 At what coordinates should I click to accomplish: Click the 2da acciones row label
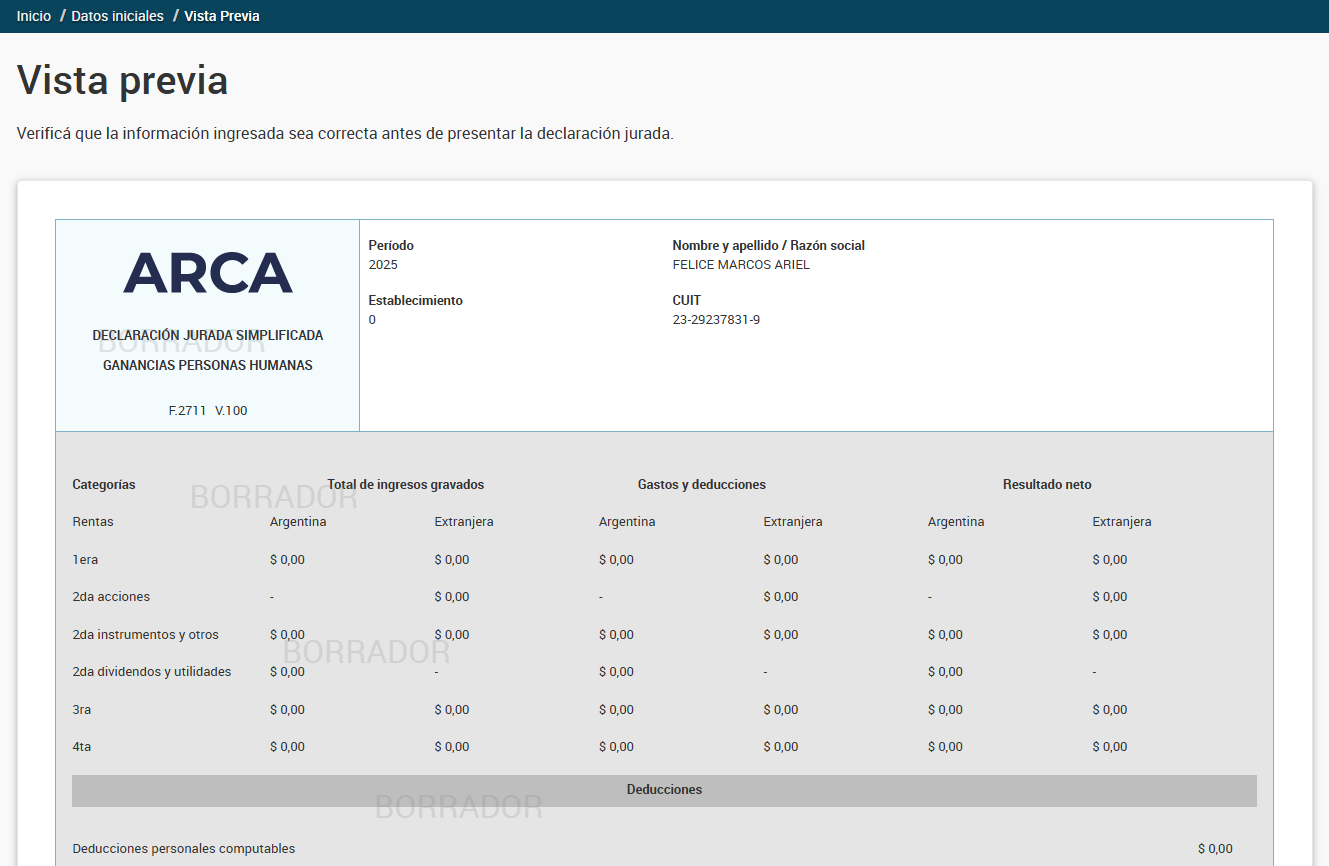click(x=111, y=597)
